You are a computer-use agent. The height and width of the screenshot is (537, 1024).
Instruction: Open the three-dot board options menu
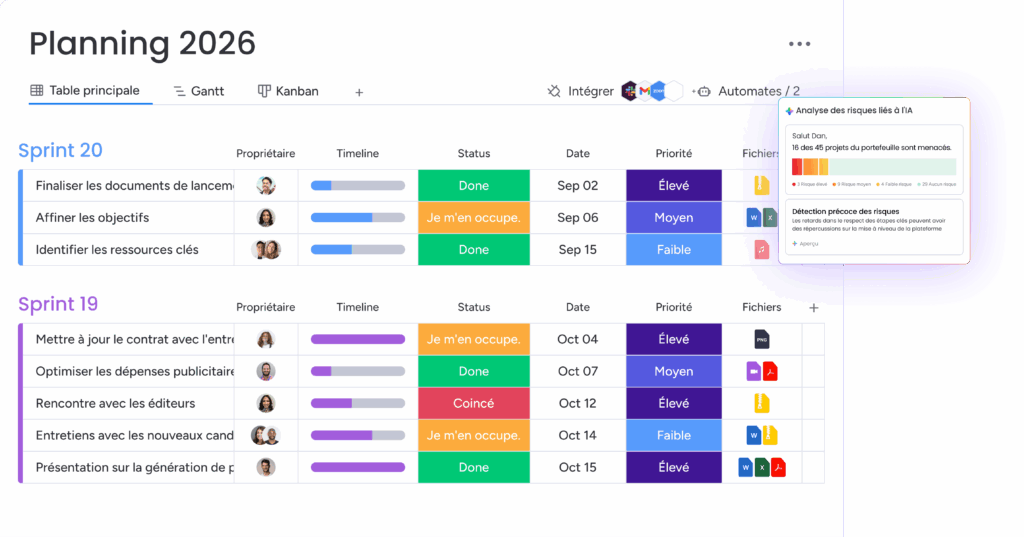click(x=799, y=44)
